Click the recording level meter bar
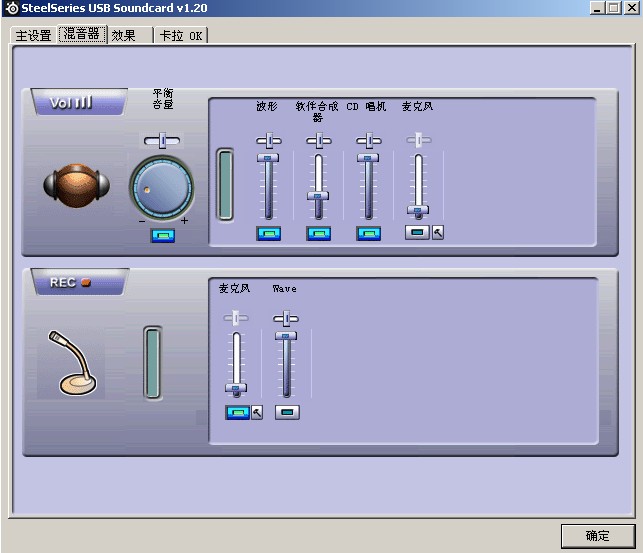Viewport: 643px width, 553px height. pos(153,363)
